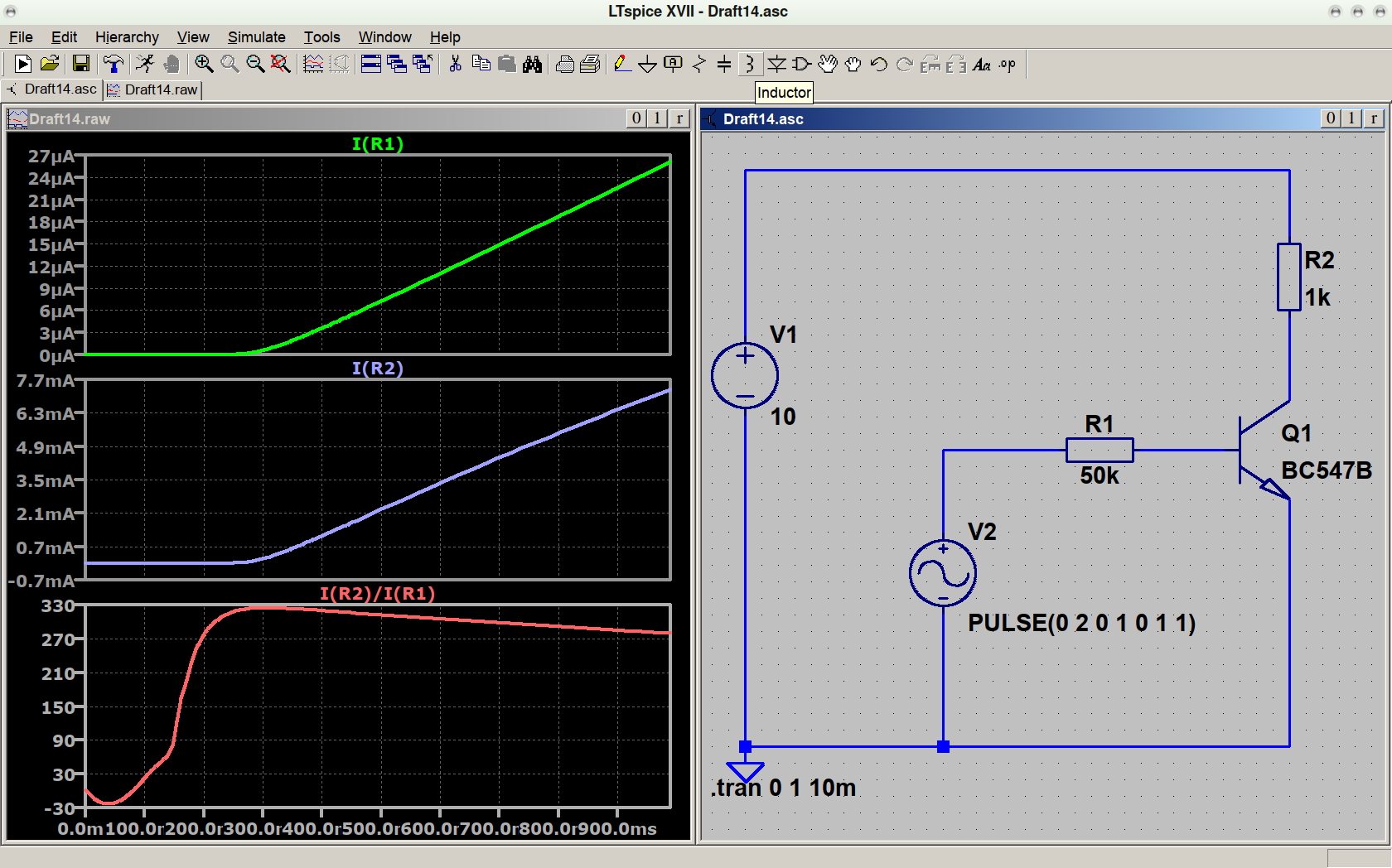Click maximize '1' button of Draft14.asc pane
The width and height of the screenshot is (1392, 868).
pyautogui.click(x=1351, y=118)
